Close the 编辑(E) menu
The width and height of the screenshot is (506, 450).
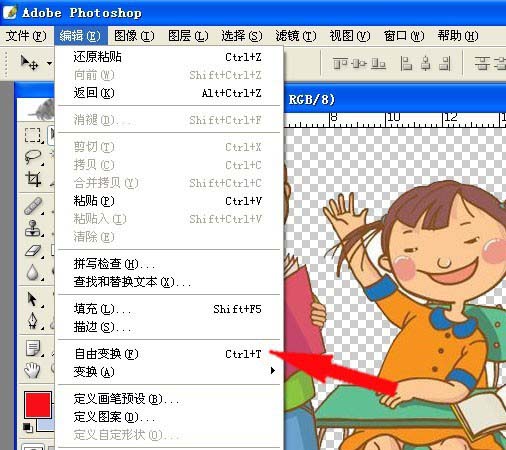[x=80, y=36]
